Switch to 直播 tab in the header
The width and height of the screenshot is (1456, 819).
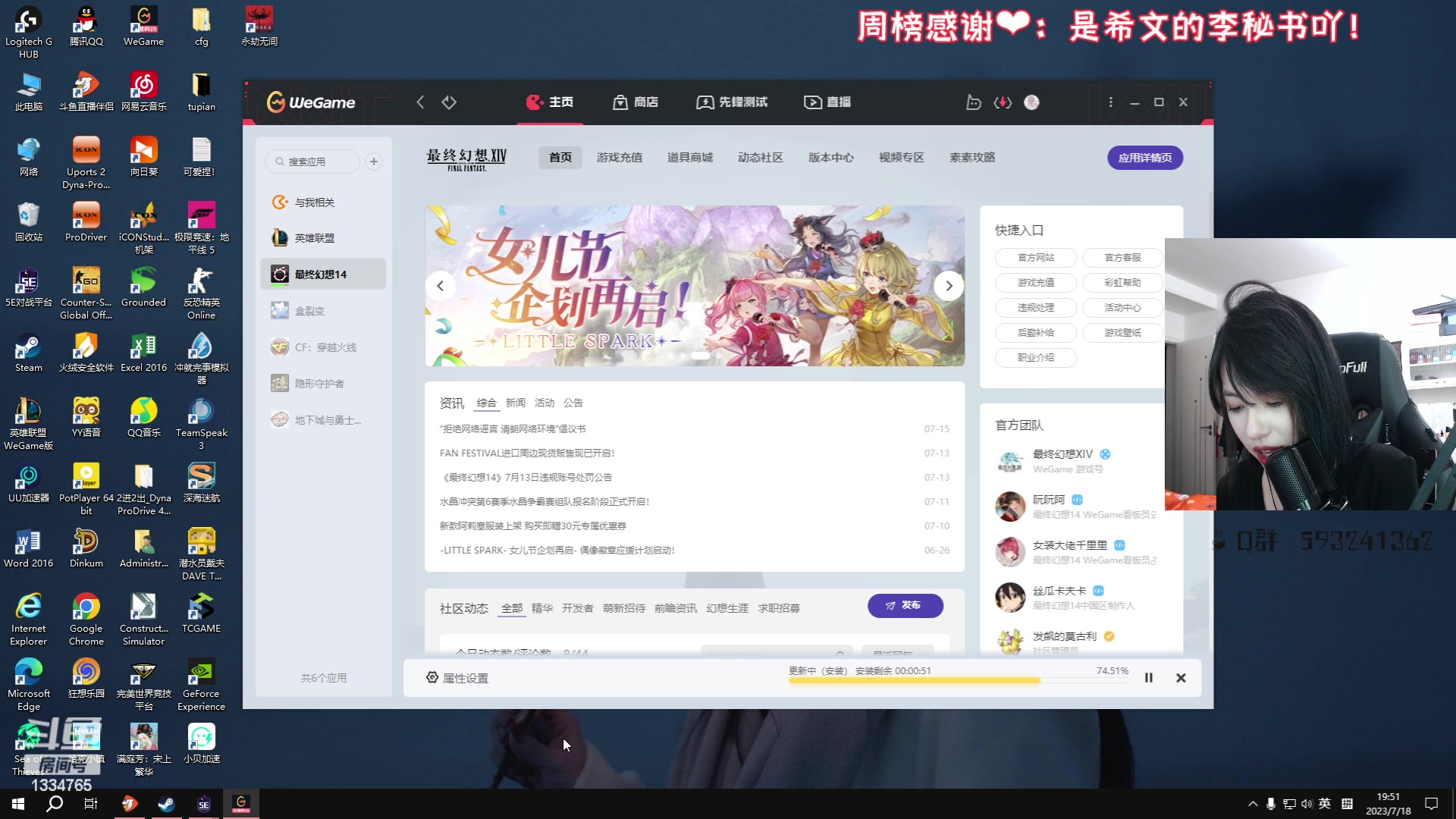(827, 102)
